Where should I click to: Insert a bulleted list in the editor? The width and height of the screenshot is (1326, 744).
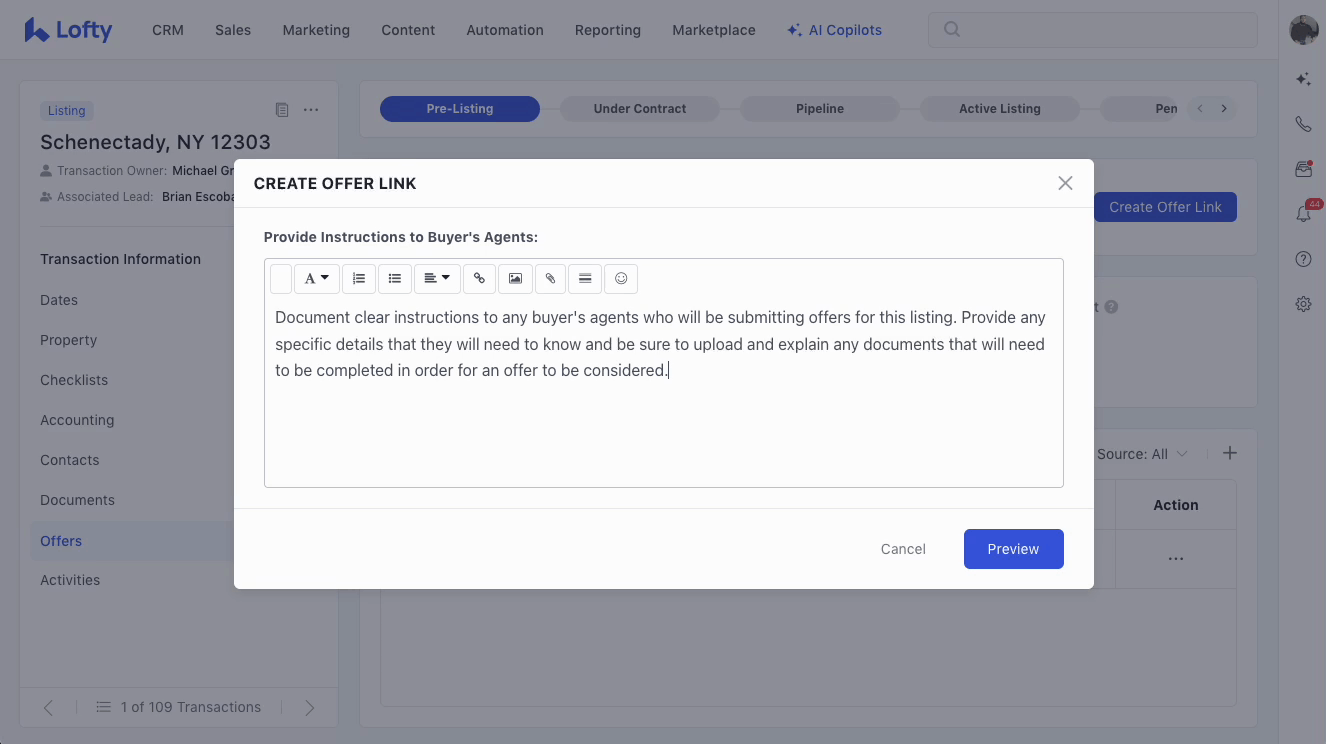[395, 279]
